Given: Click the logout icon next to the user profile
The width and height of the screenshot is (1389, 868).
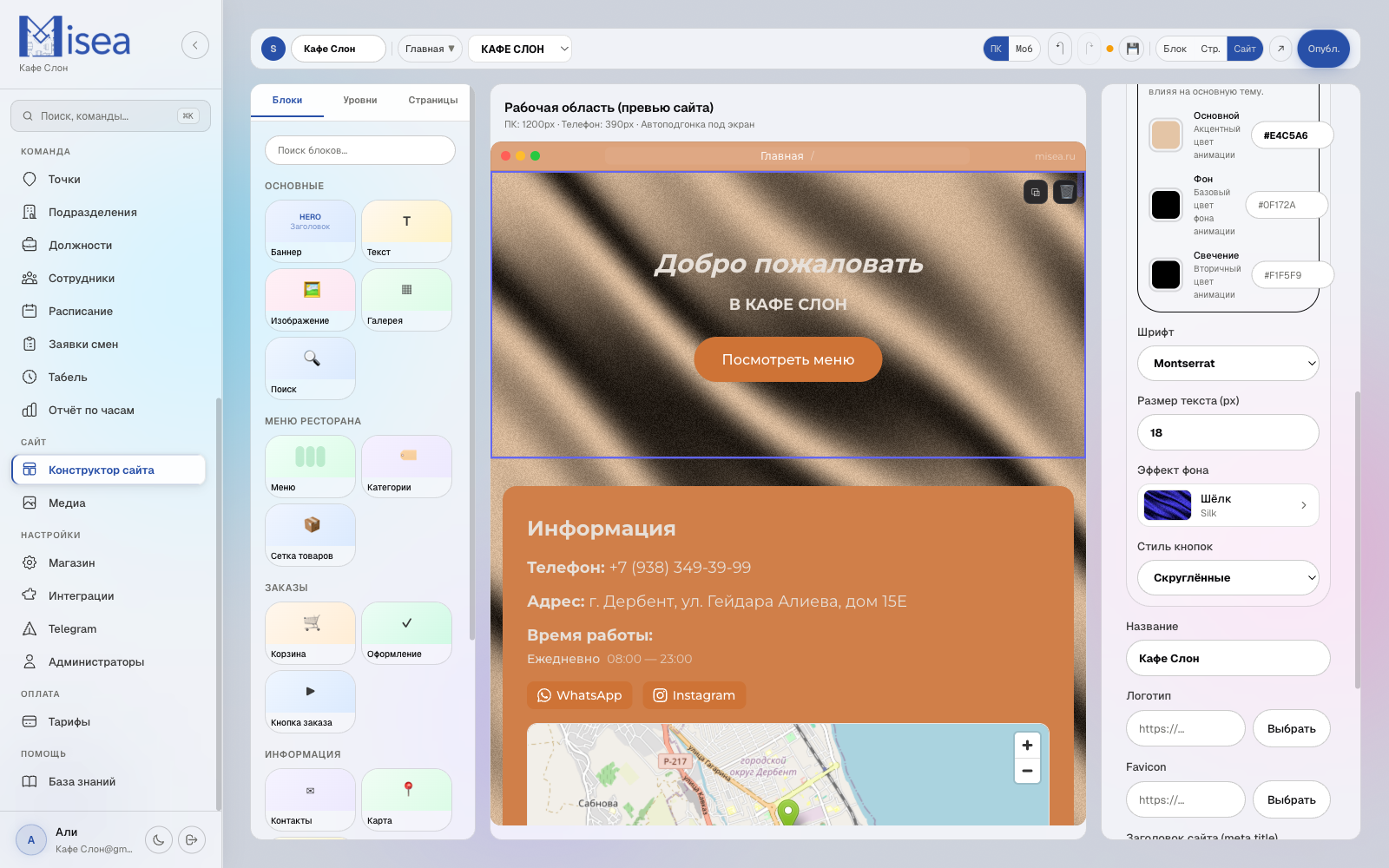Looking at the screenshot, I should point(192,839).
